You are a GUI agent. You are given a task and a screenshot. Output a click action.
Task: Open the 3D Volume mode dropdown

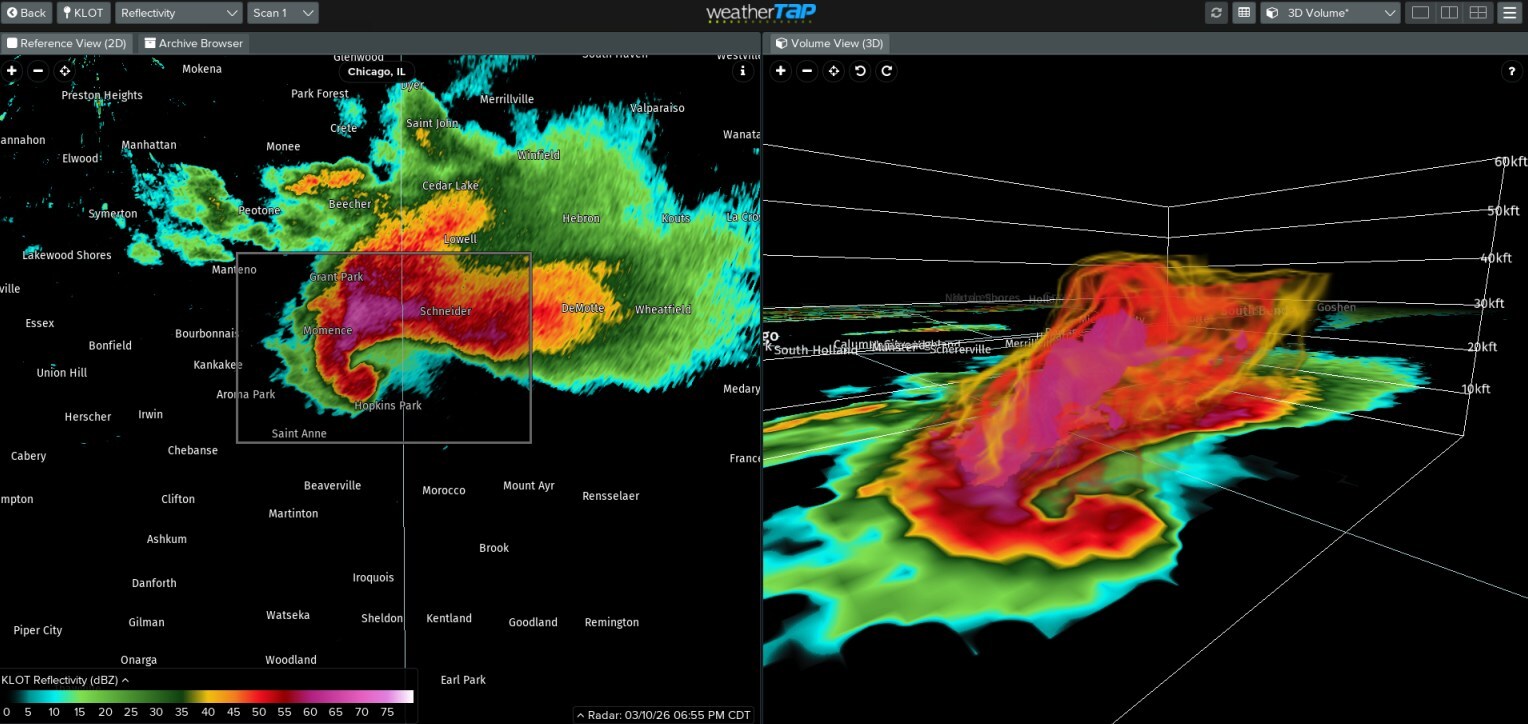[1330, 13]
